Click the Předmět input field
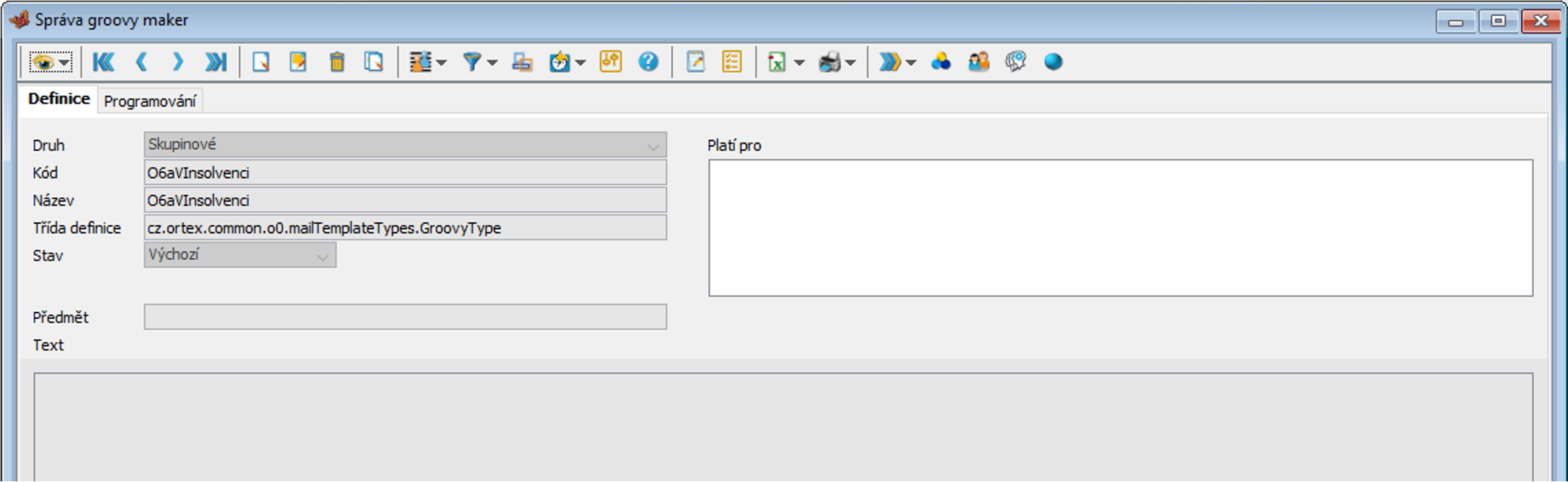The height and width of the screenshot is (482, 1568). click(x=405, y=317)
